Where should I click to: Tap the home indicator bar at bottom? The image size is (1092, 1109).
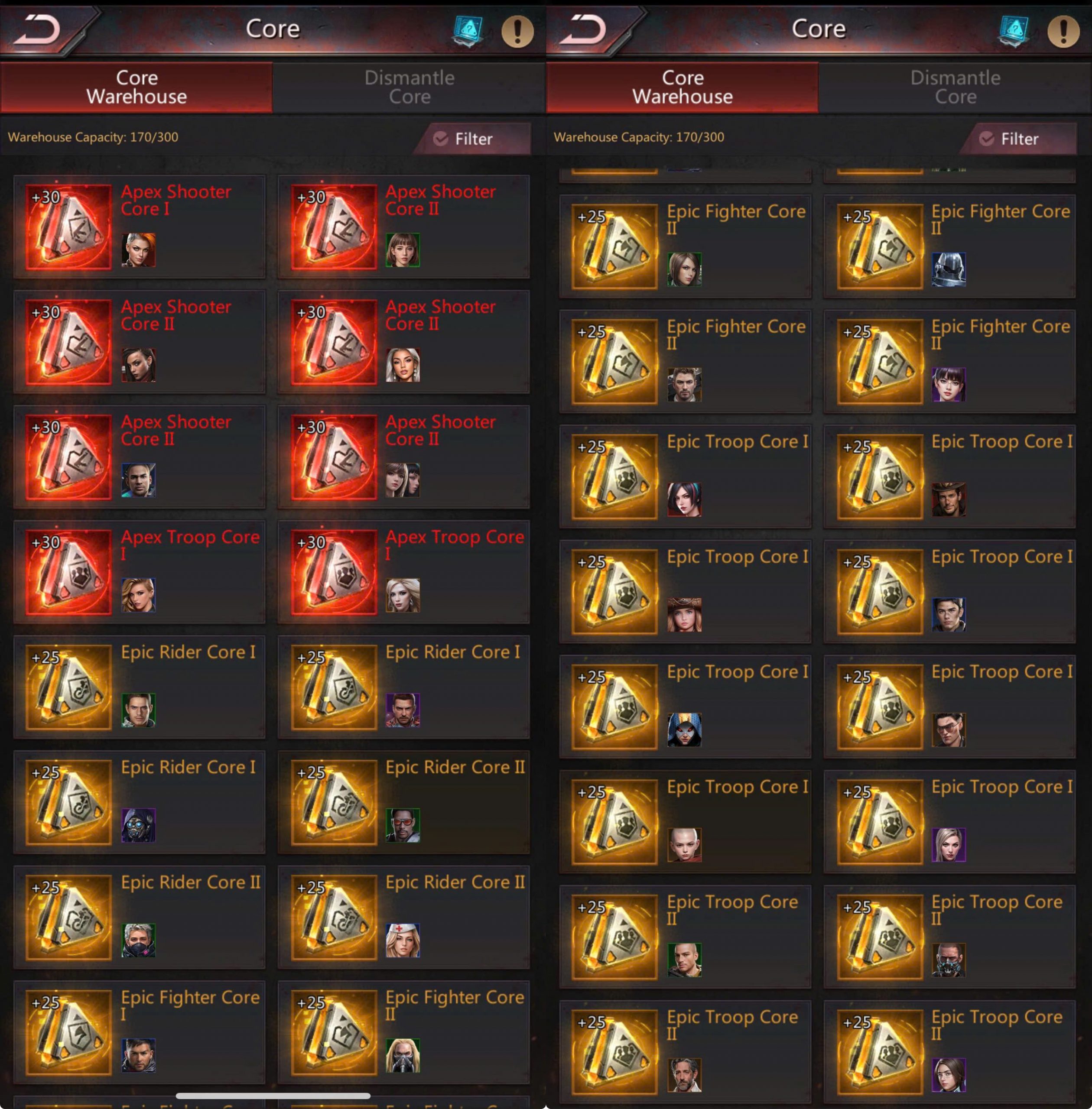[273, 1096]
